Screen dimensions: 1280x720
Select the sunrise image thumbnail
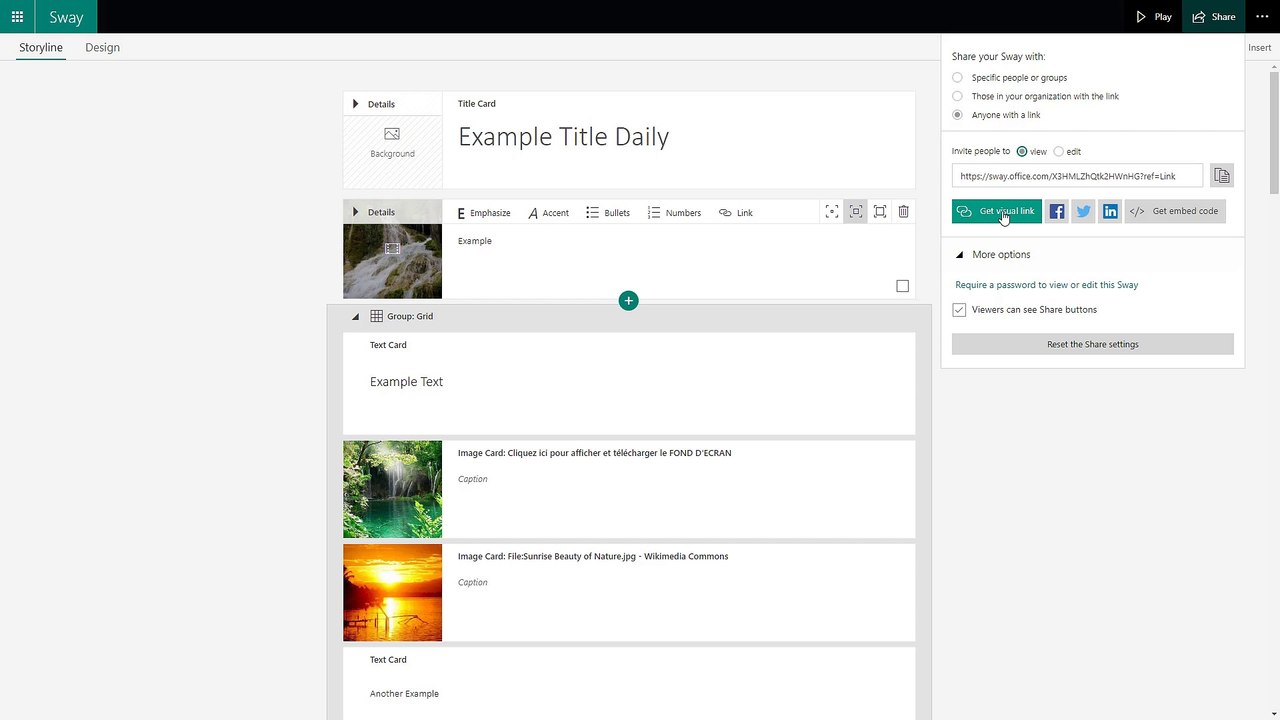tap(392, 592)
